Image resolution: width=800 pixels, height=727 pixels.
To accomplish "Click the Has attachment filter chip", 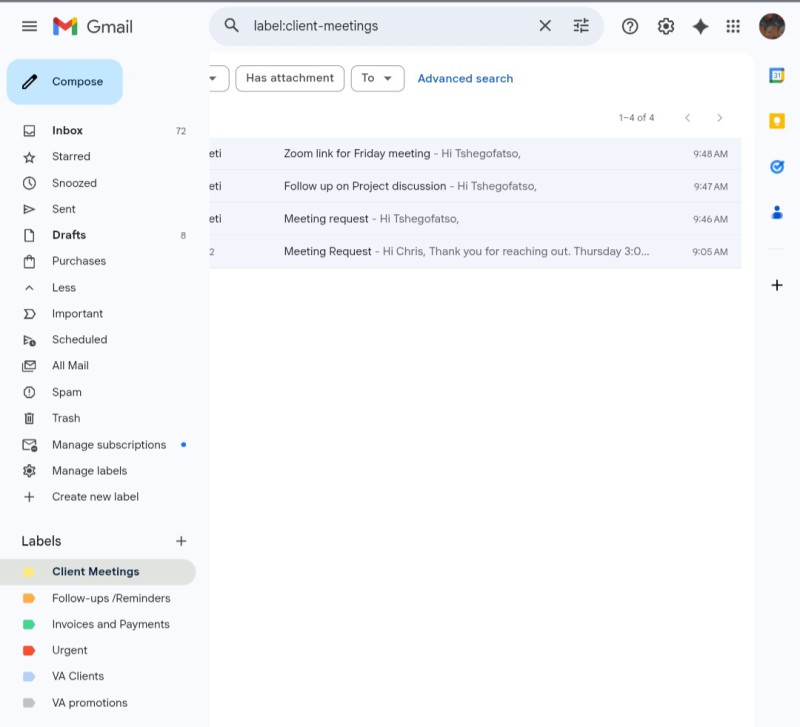I will tap(290, 78).
